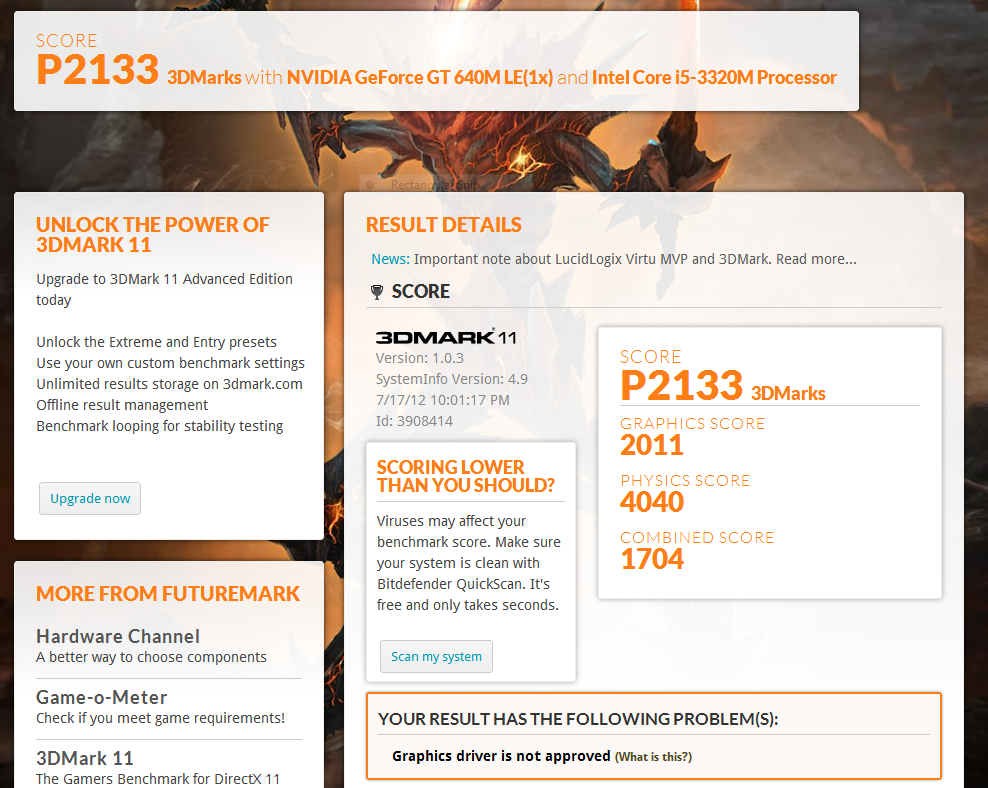Open the 3DMark 11 Futuremark link
The width and height of the screenshot is (988, 788).
click(x=84, y=758)
